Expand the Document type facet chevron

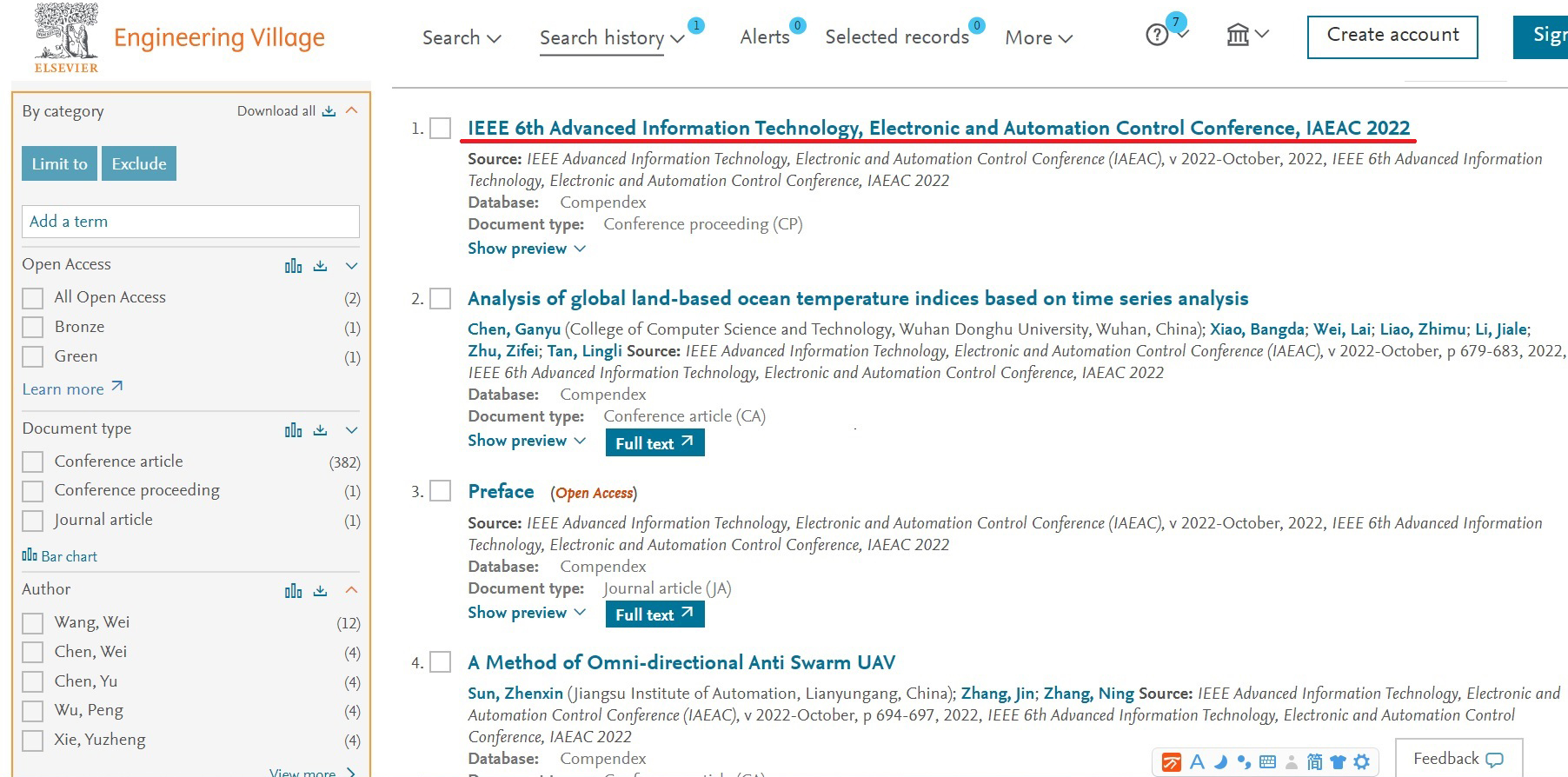pos(352,430)
